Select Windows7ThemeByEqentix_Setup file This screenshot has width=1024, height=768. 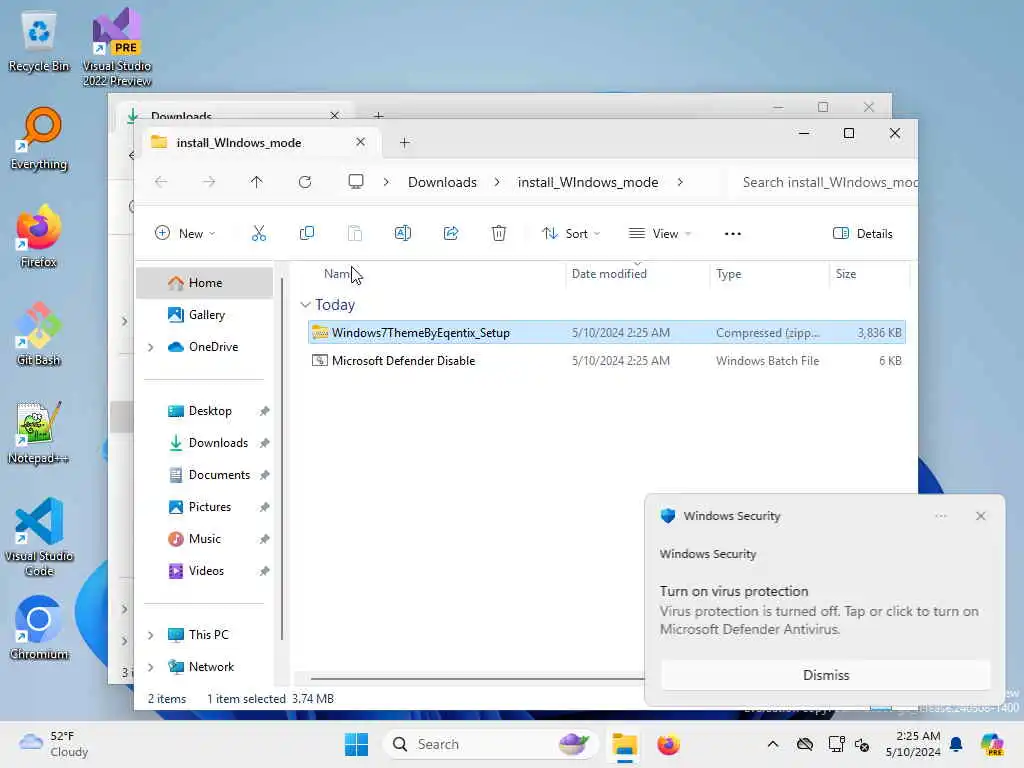coord(607,332)
